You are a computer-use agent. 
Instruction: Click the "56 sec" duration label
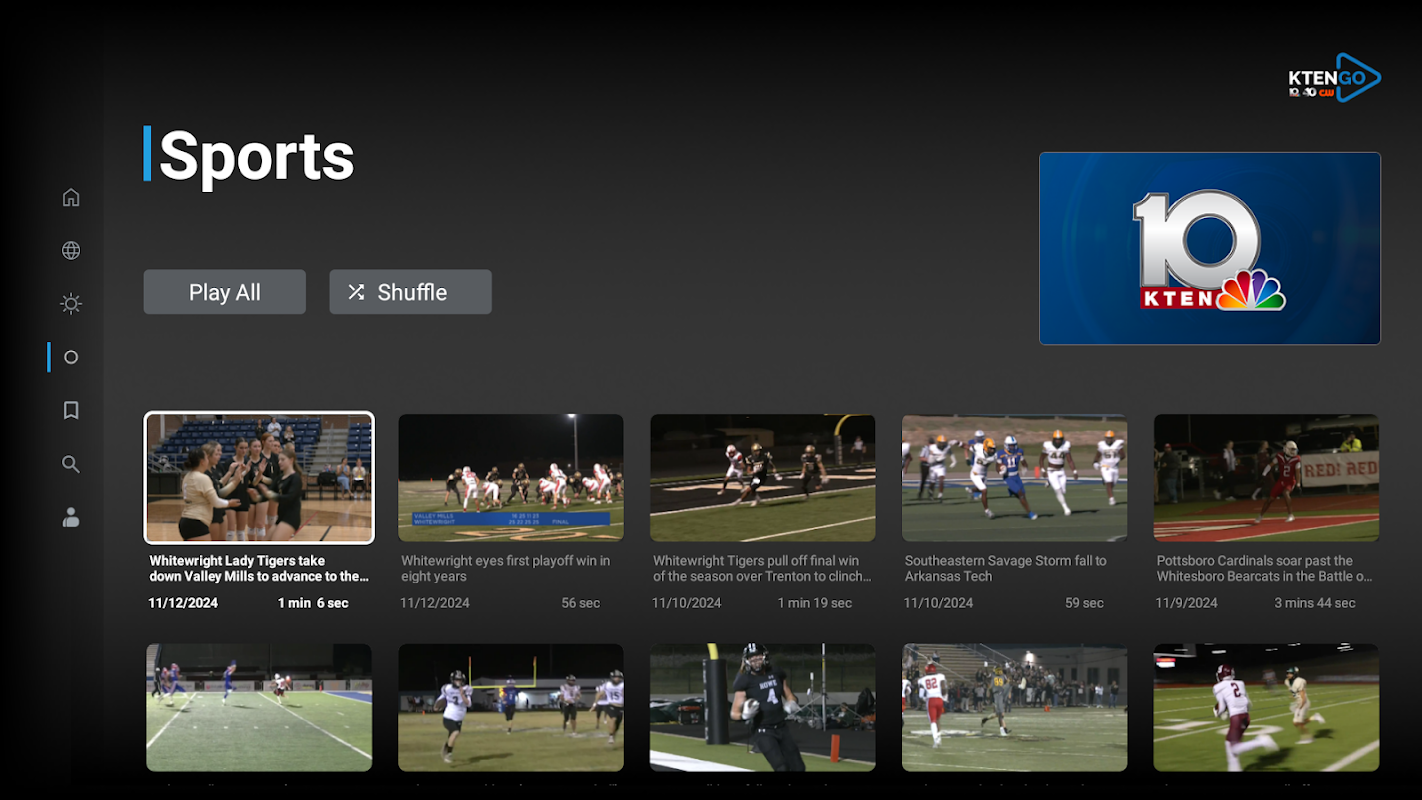click(x=581, y=603)
